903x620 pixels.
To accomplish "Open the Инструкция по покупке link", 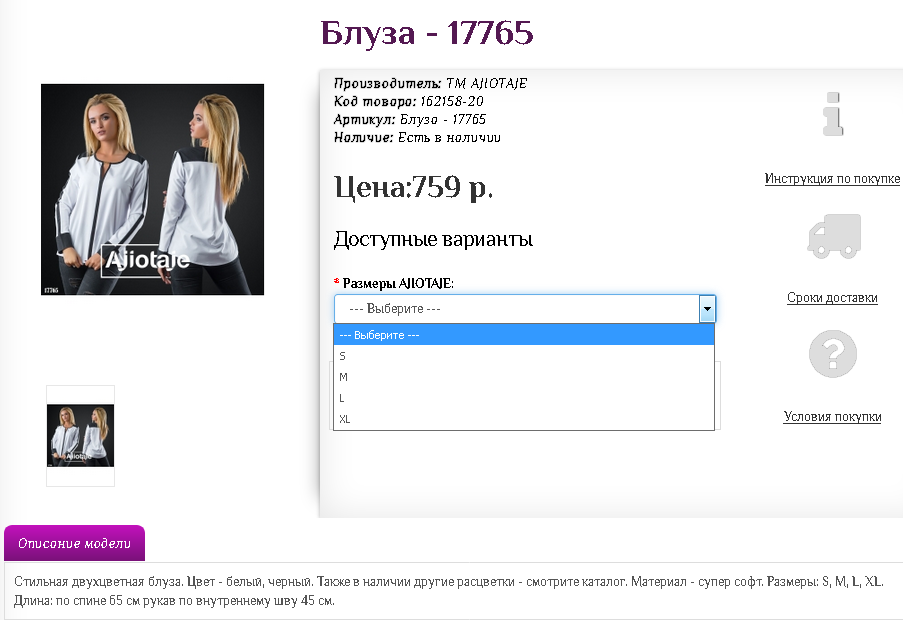I will tap(832, 178).
